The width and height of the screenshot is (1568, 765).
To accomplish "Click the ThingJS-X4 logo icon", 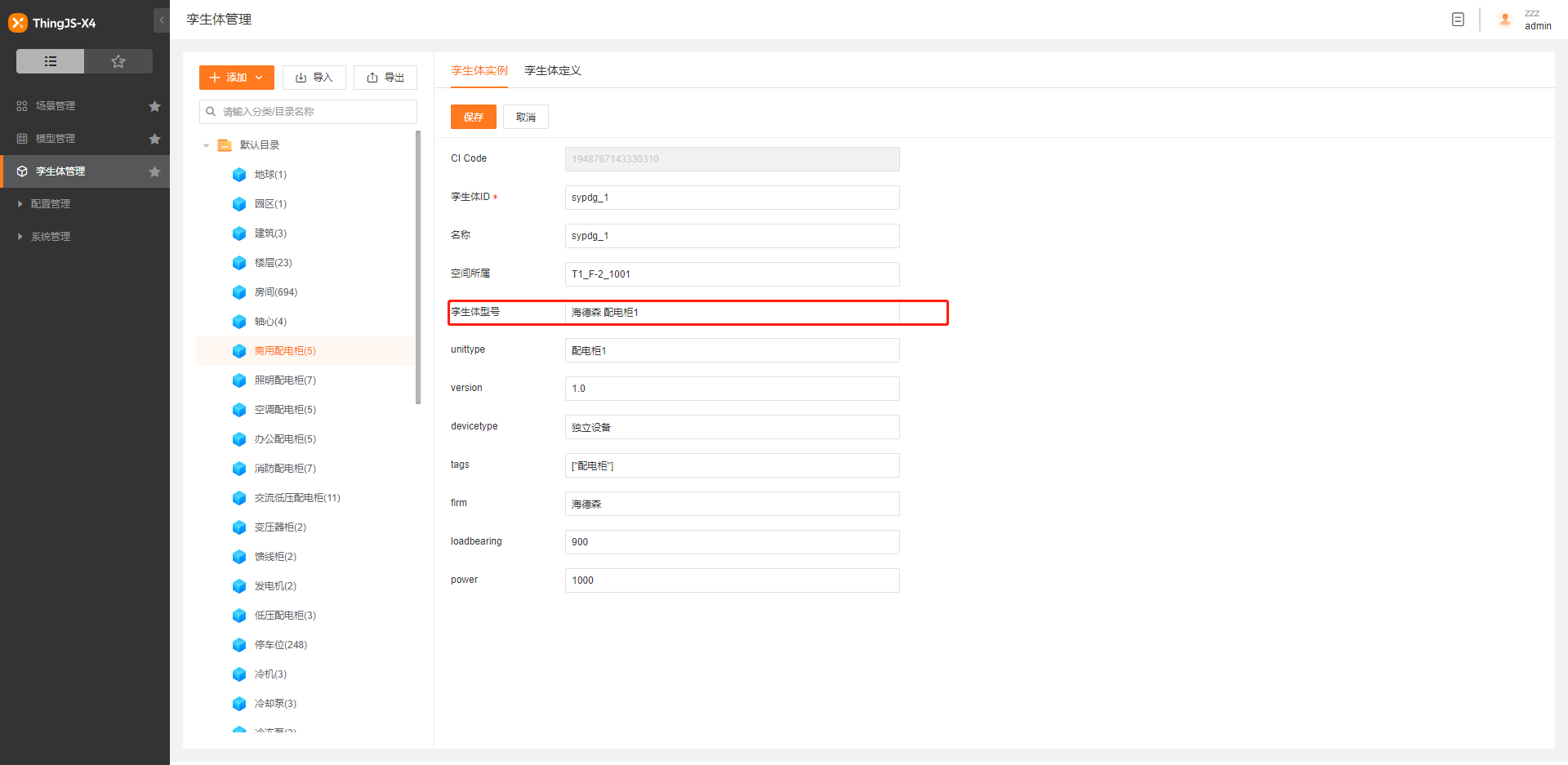I will point(18,23).
